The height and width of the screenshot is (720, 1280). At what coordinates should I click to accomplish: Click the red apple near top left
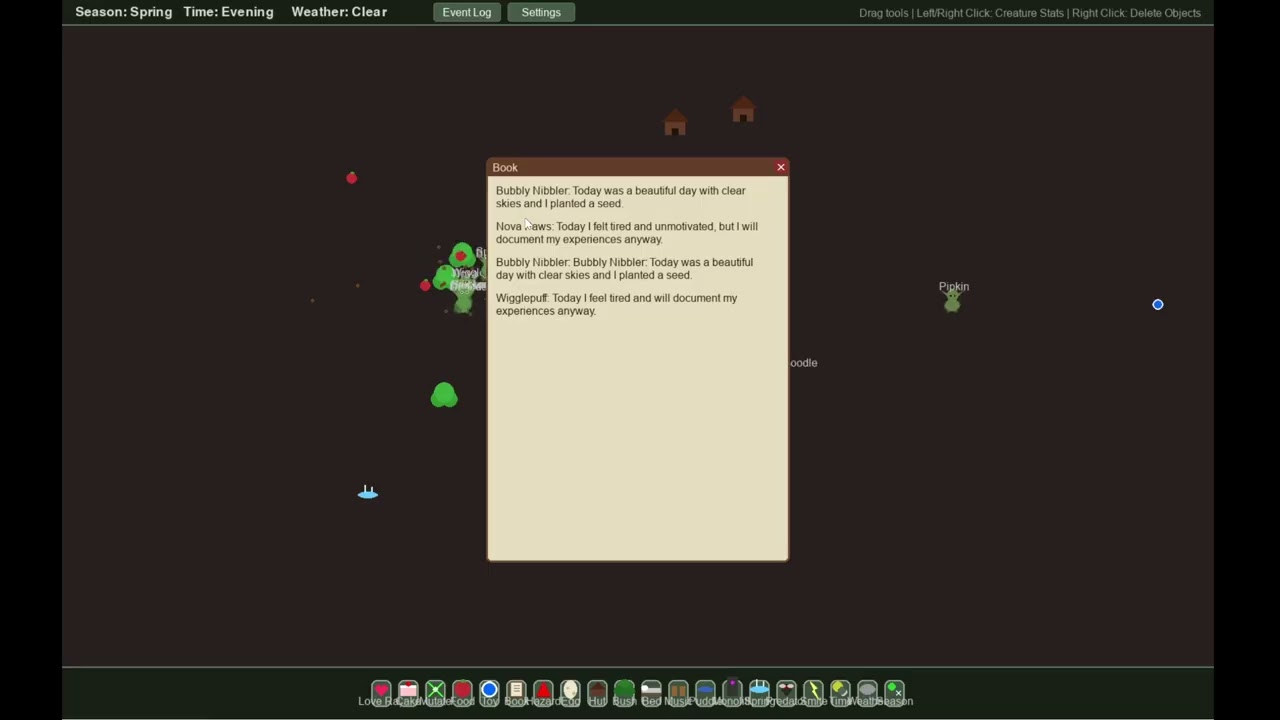click(351, 178)
